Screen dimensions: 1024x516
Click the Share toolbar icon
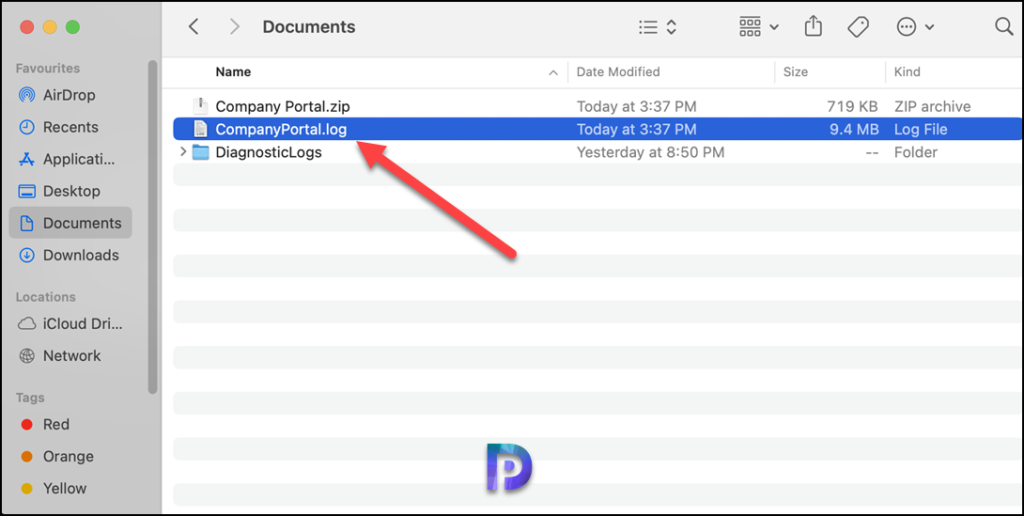point(813,27)
